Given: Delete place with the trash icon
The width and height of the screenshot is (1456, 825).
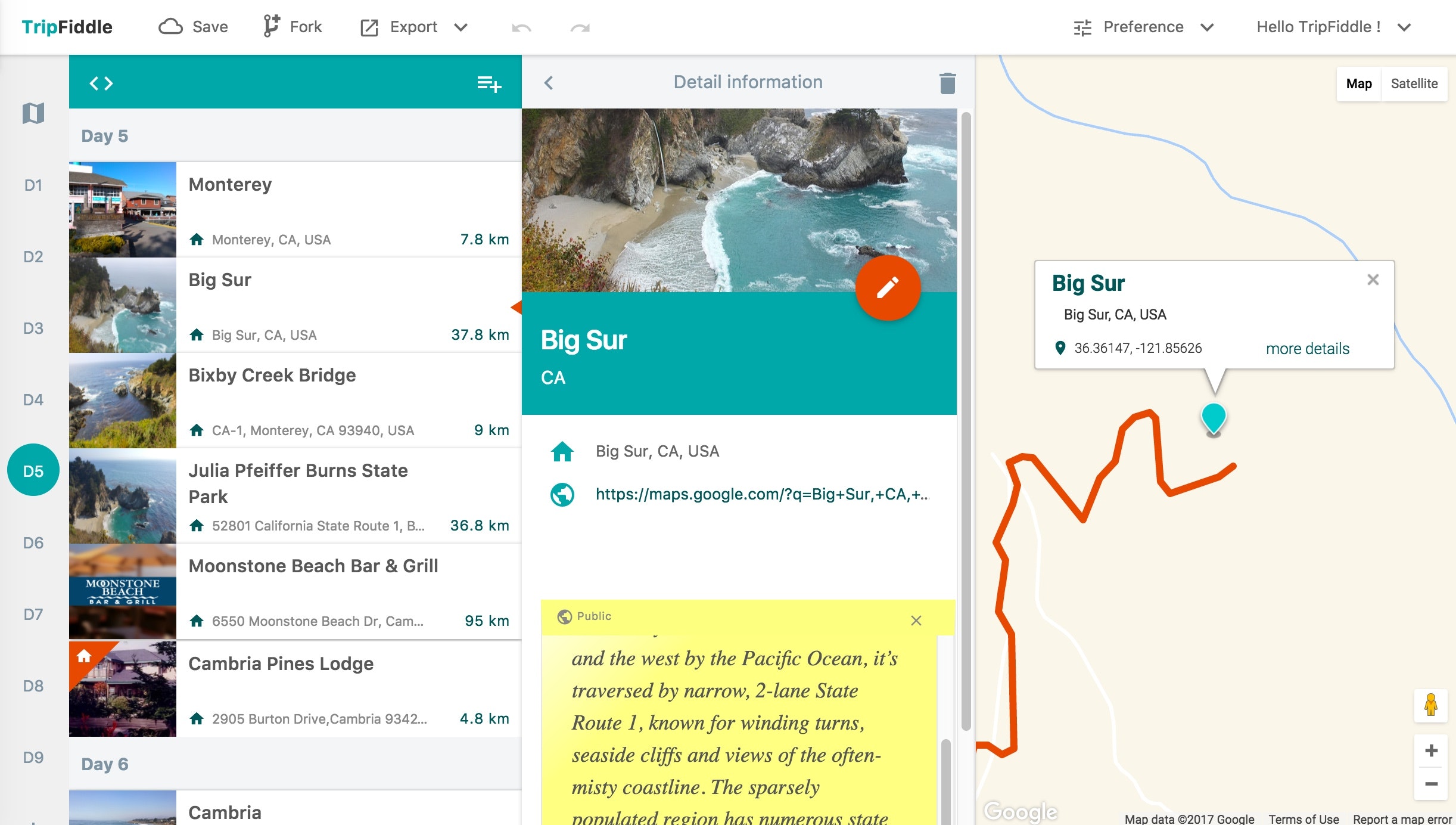Looking at the screenshot, I should coord(947,83).
